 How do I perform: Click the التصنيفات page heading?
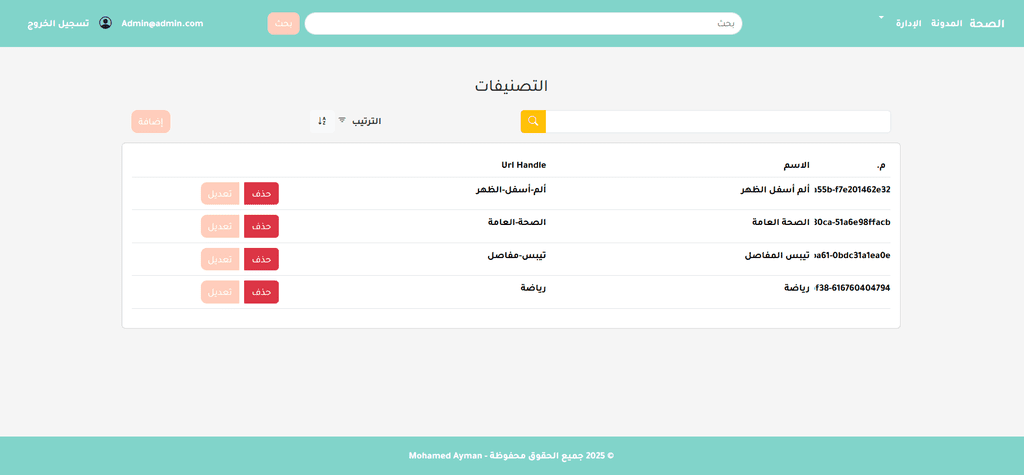click(x=511, y=86)
